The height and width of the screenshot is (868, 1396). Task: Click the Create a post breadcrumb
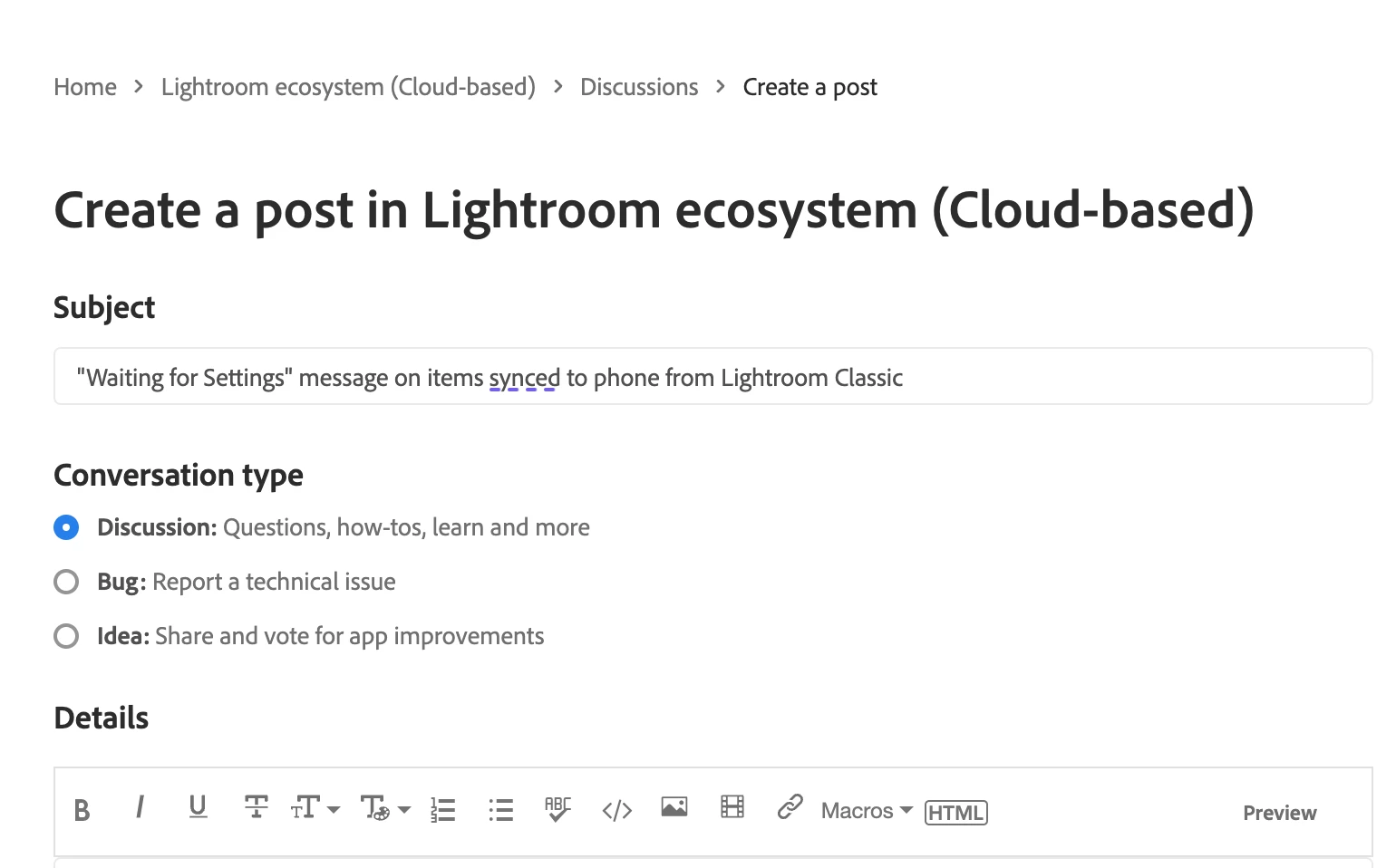tap(809, 87)
